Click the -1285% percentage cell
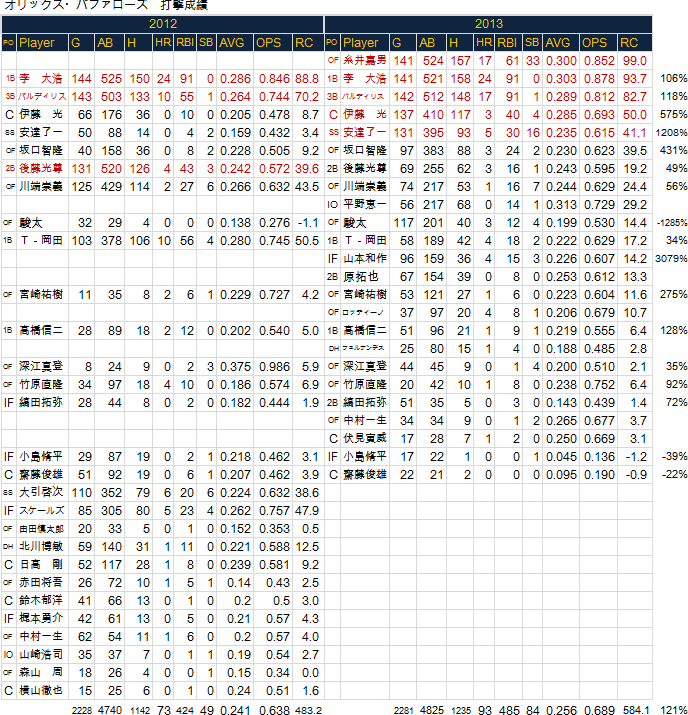The width and height of the screenshot is (688, 715). pos(672,223)
